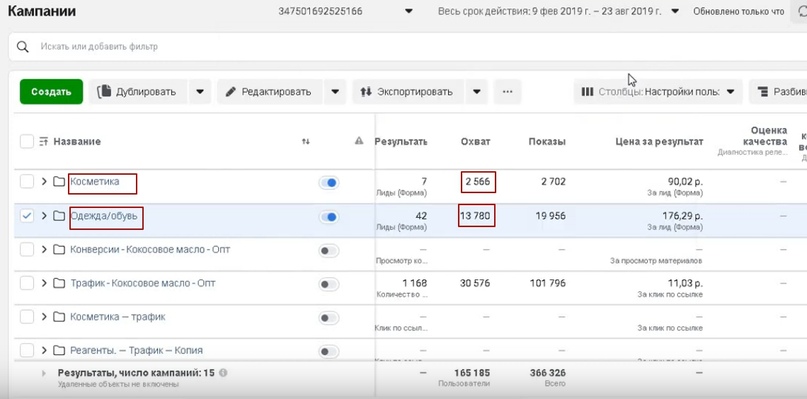Untick the checkbox for Одежда/обувь row

[x=27, y=216]
